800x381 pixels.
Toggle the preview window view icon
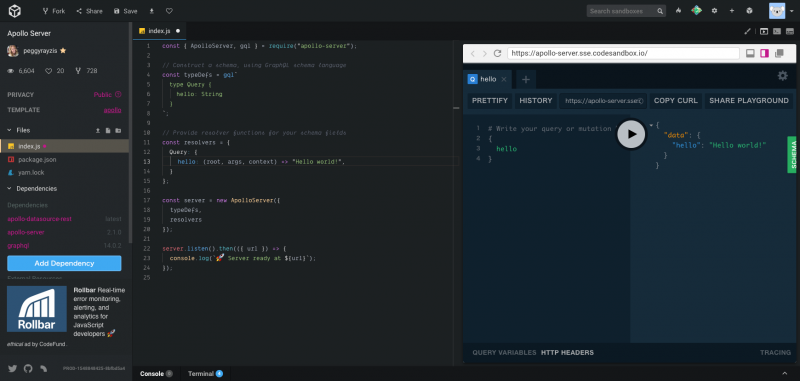point(764,31)
